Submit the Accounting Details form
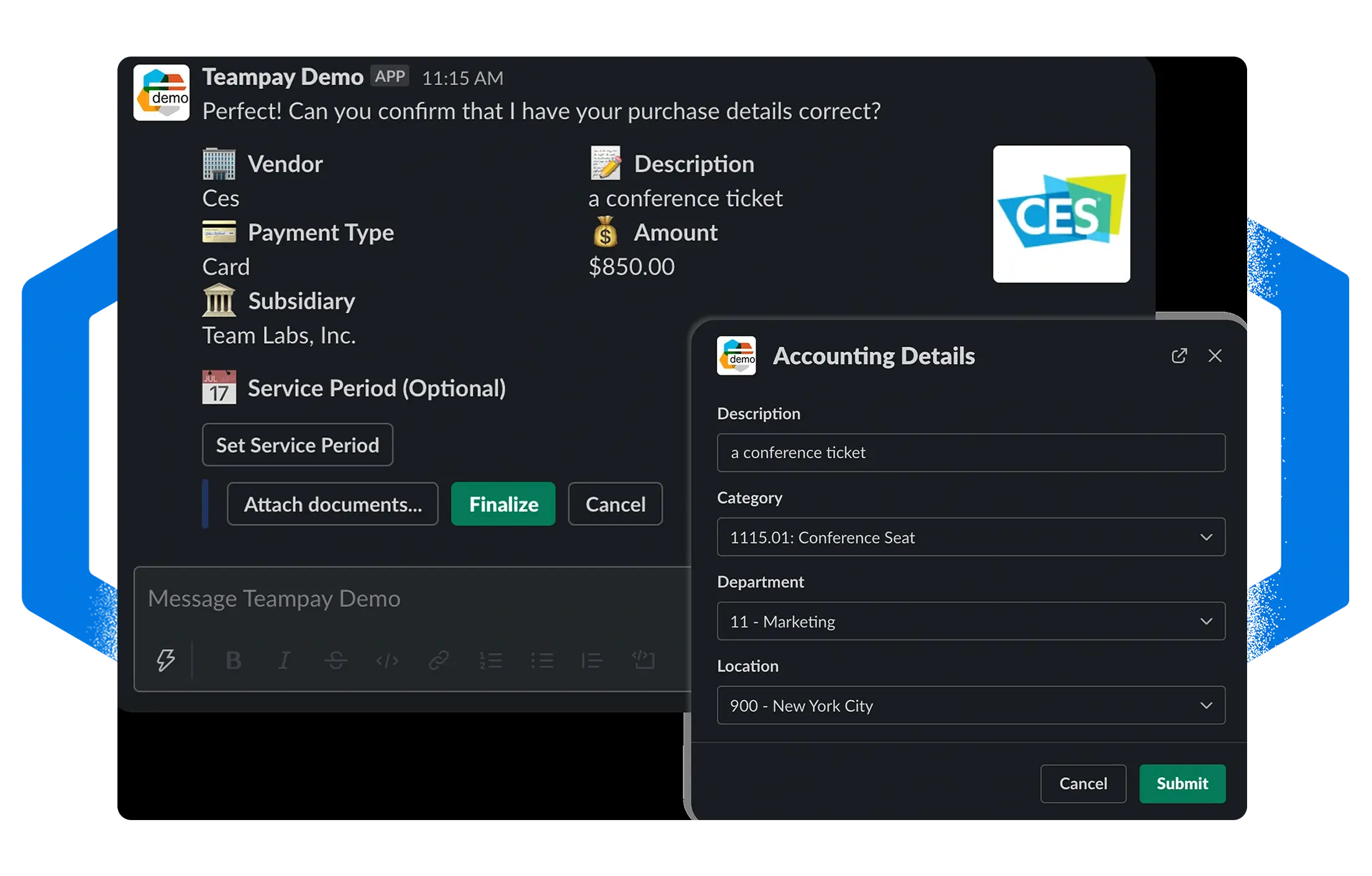1372x876 pixels. pyautogui.click(x=1182, y=783)
